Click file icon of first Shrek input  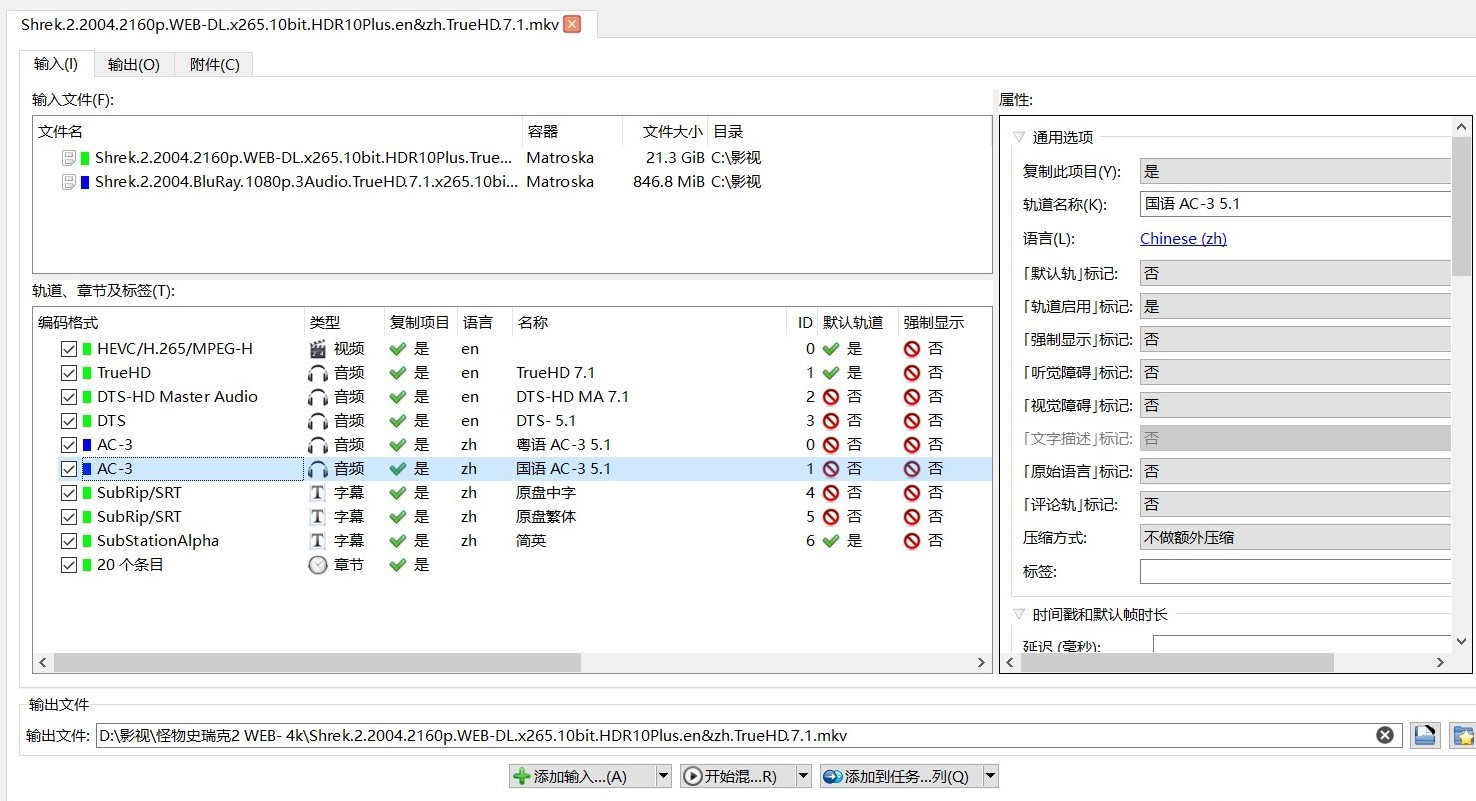[x=69, y=158]
